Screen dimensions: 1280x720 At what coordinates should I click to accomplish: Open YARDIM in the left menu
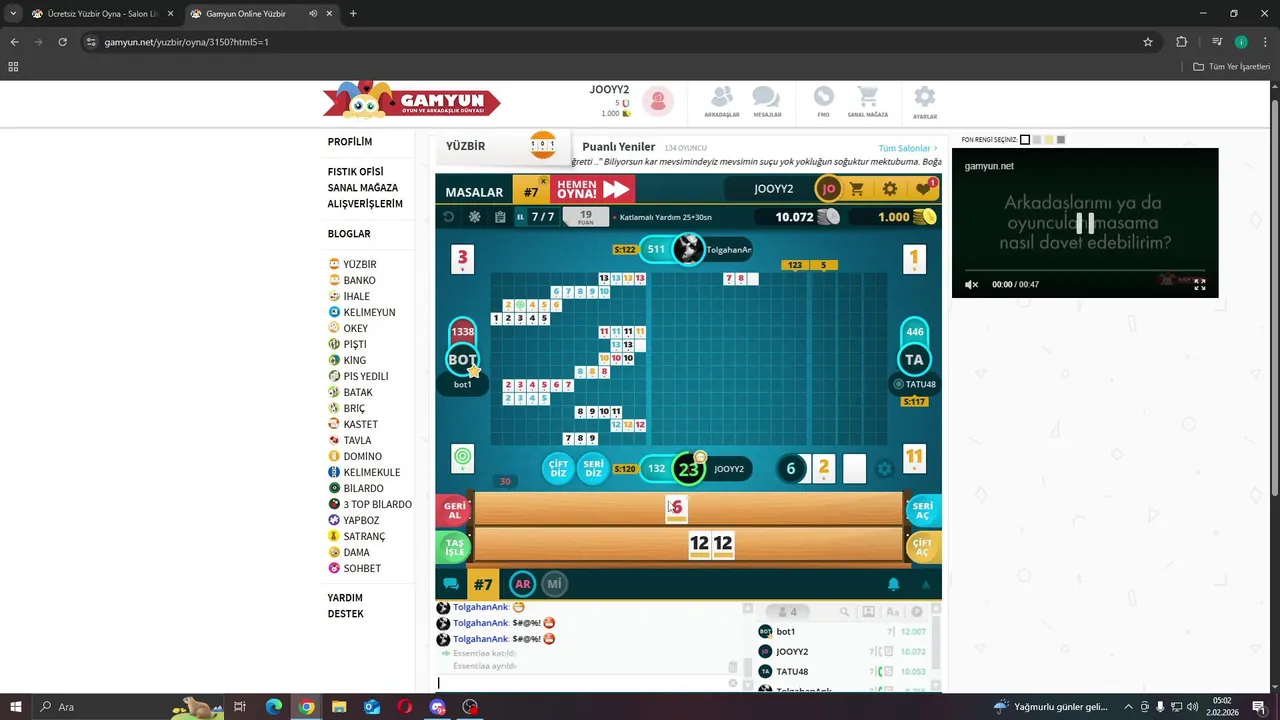pos(345,598)
